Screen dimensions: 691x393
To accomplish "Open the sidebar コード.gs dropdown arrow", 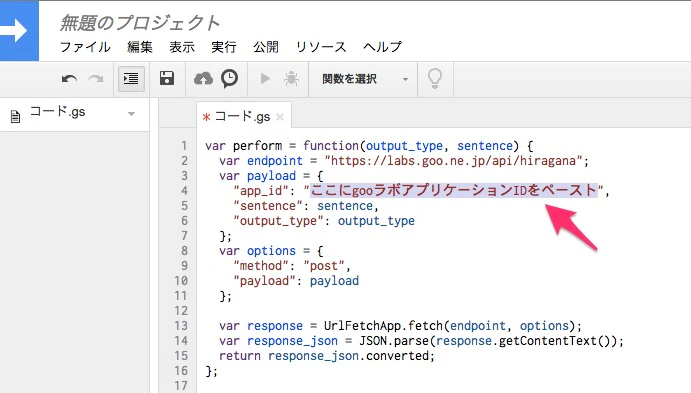I will [131, 114].
